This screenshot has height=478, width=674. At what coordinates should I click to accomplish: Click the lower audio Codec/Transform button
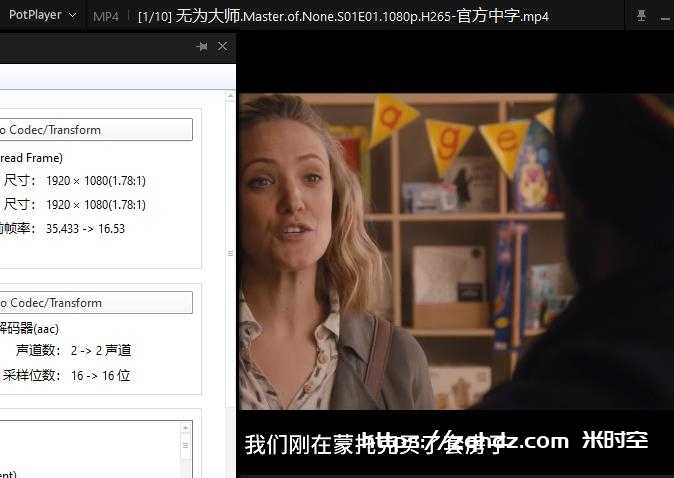(x=95, y=303)
